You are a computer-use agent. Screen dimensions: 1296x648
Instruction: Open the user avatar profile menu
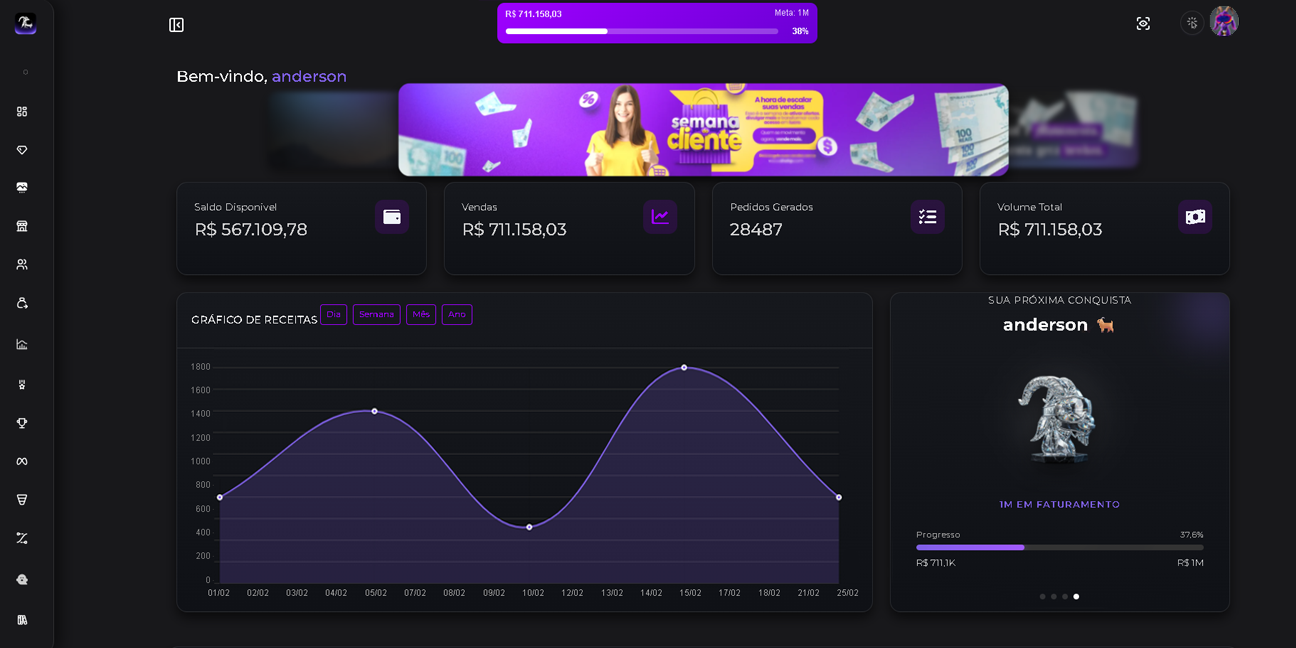click(1224, 21)
